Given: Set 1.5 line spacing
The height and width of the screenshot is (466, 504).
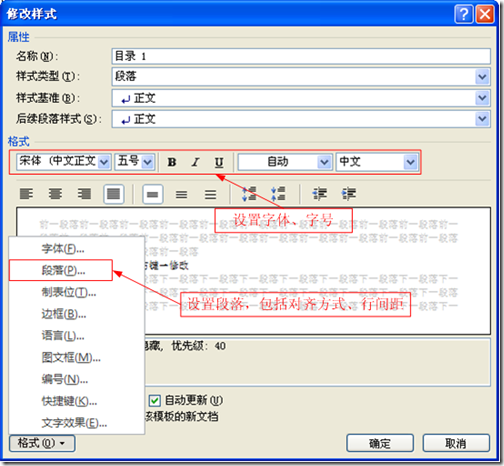Looking at the screenshot, I should 181,194.
